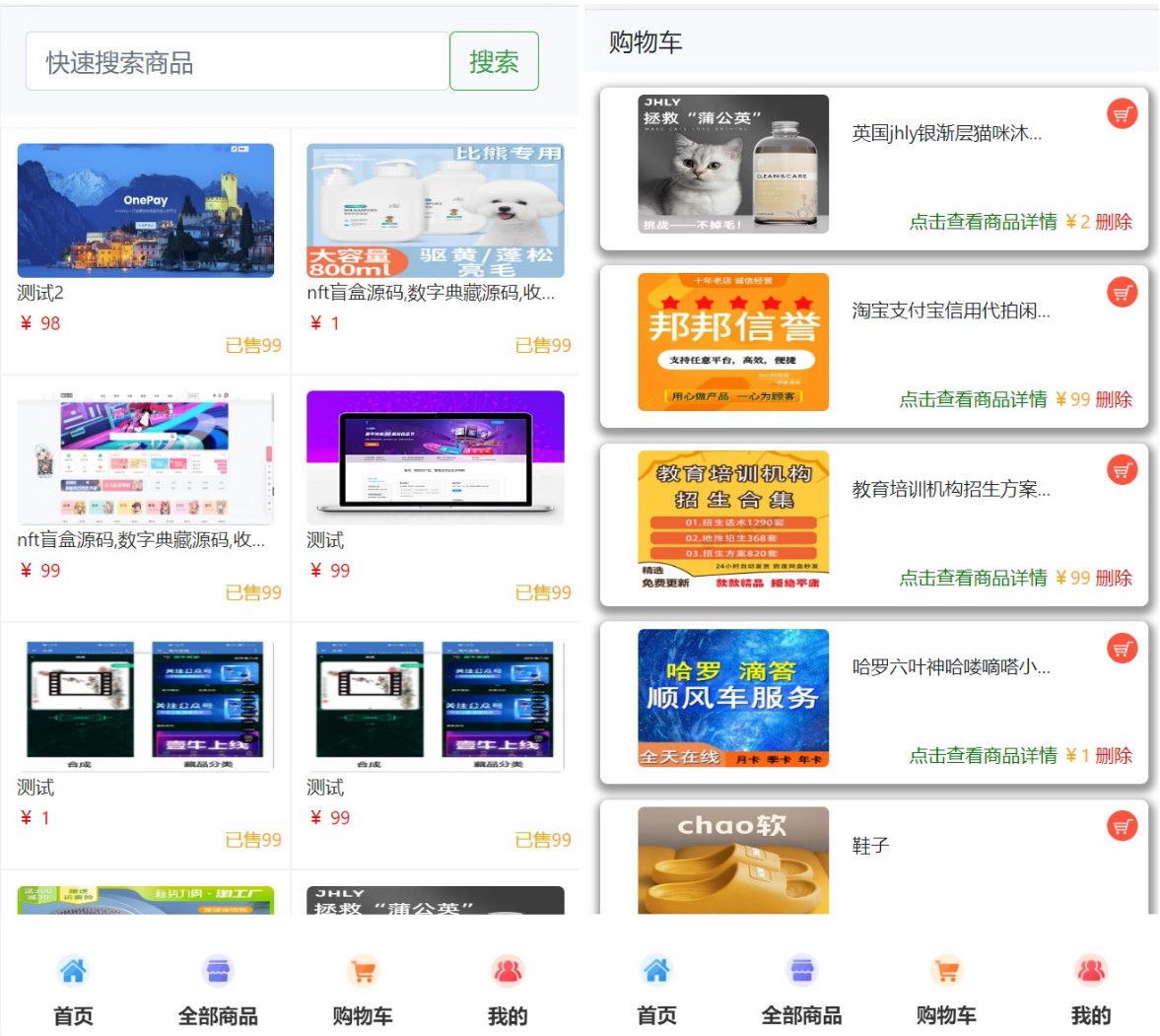Open the 测试2 OnePay product thumbnail

pos(145,210)
